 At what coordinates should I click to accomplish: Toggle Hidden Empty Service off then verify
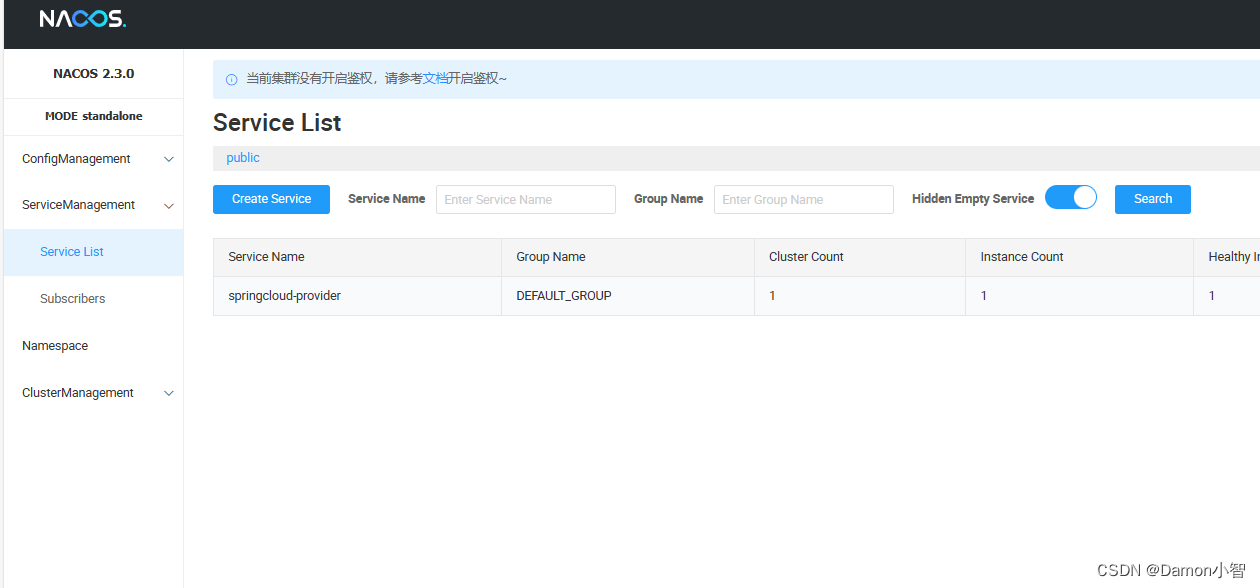pos(1071,197)
